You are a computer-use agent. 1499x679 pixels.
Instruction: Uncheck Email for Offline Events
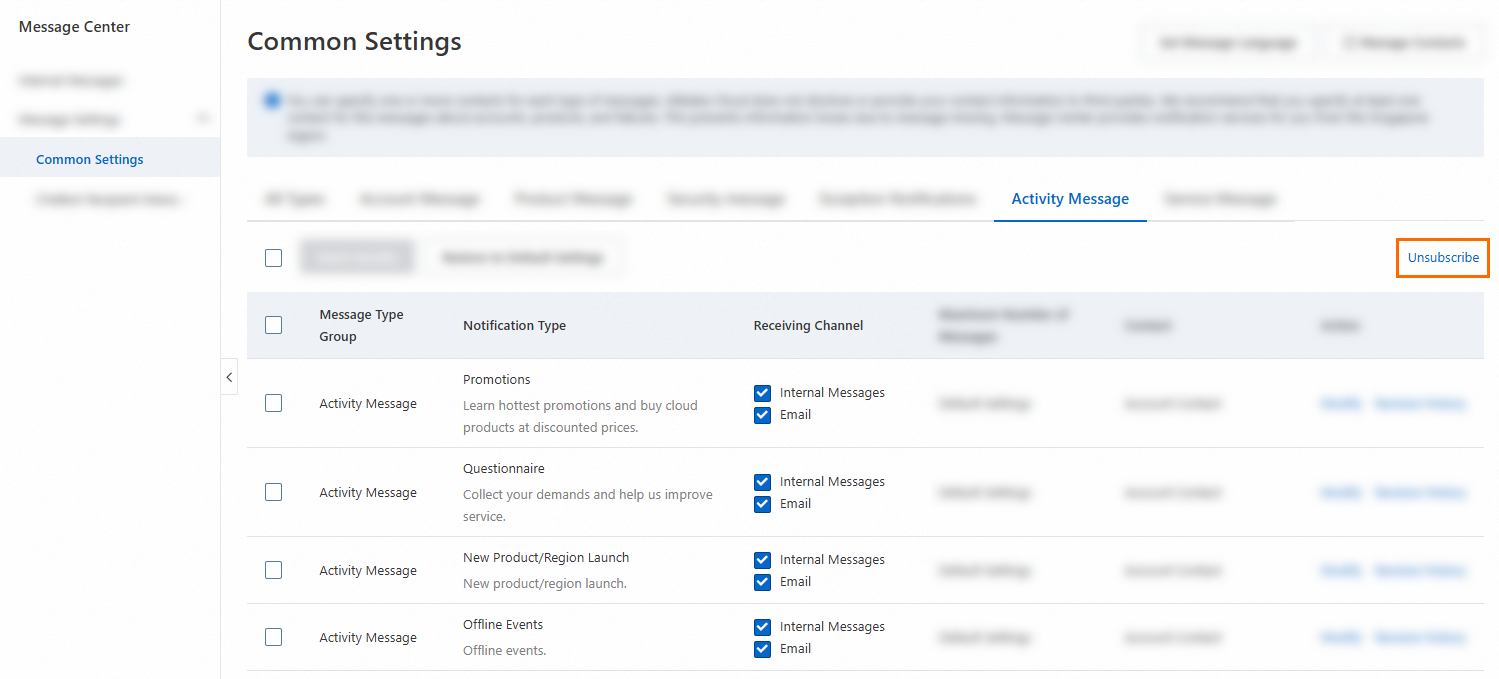click(763, 649)
